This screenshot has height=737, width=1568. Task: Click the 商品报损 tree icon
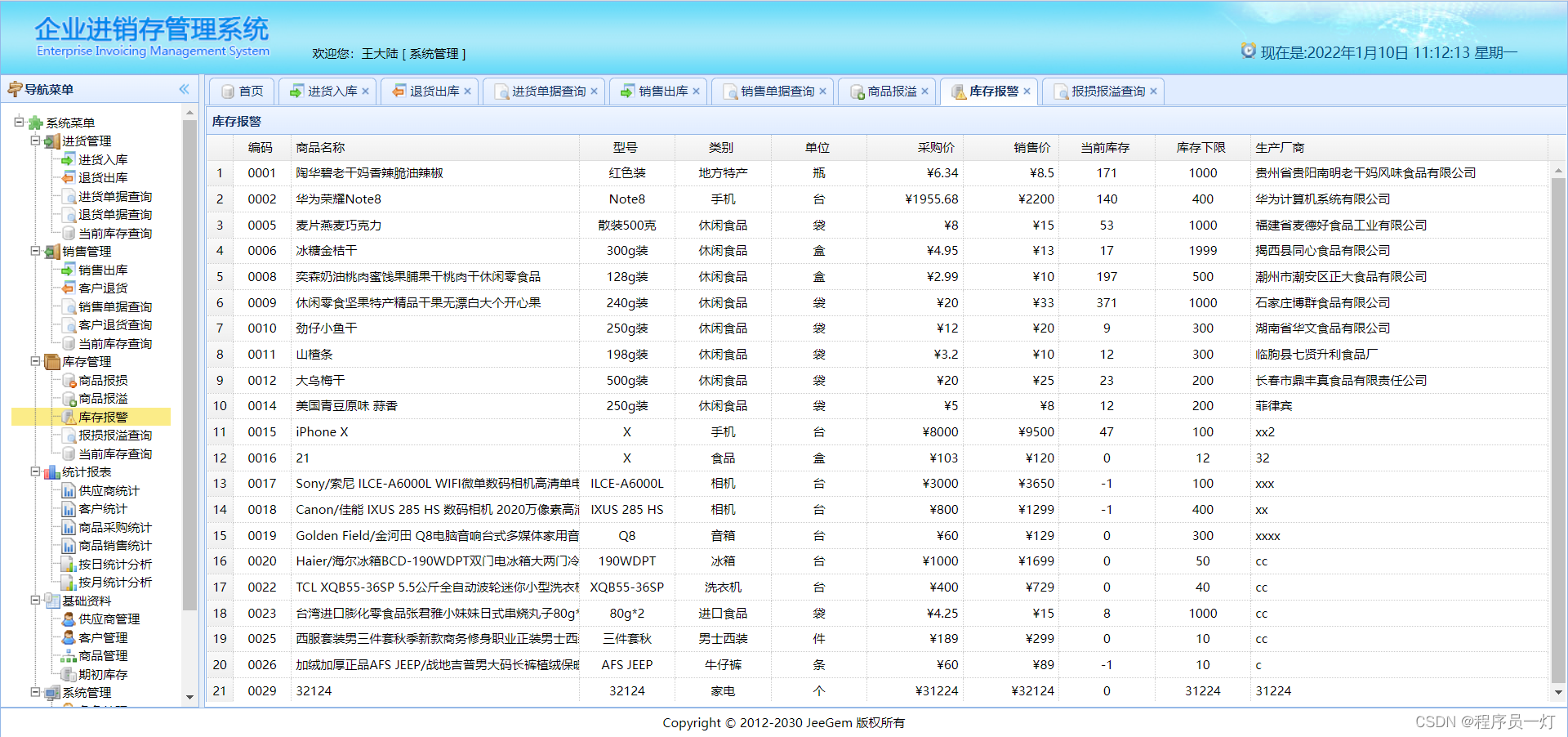(x=69, y=380)
